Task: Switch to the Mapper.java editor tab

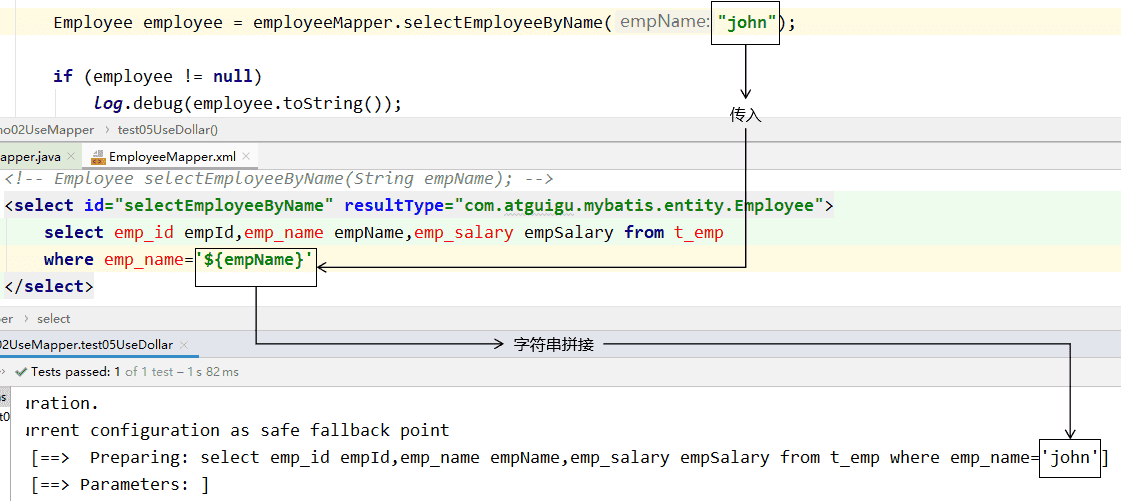Action: pyautogui.click(x=30, y=157)
